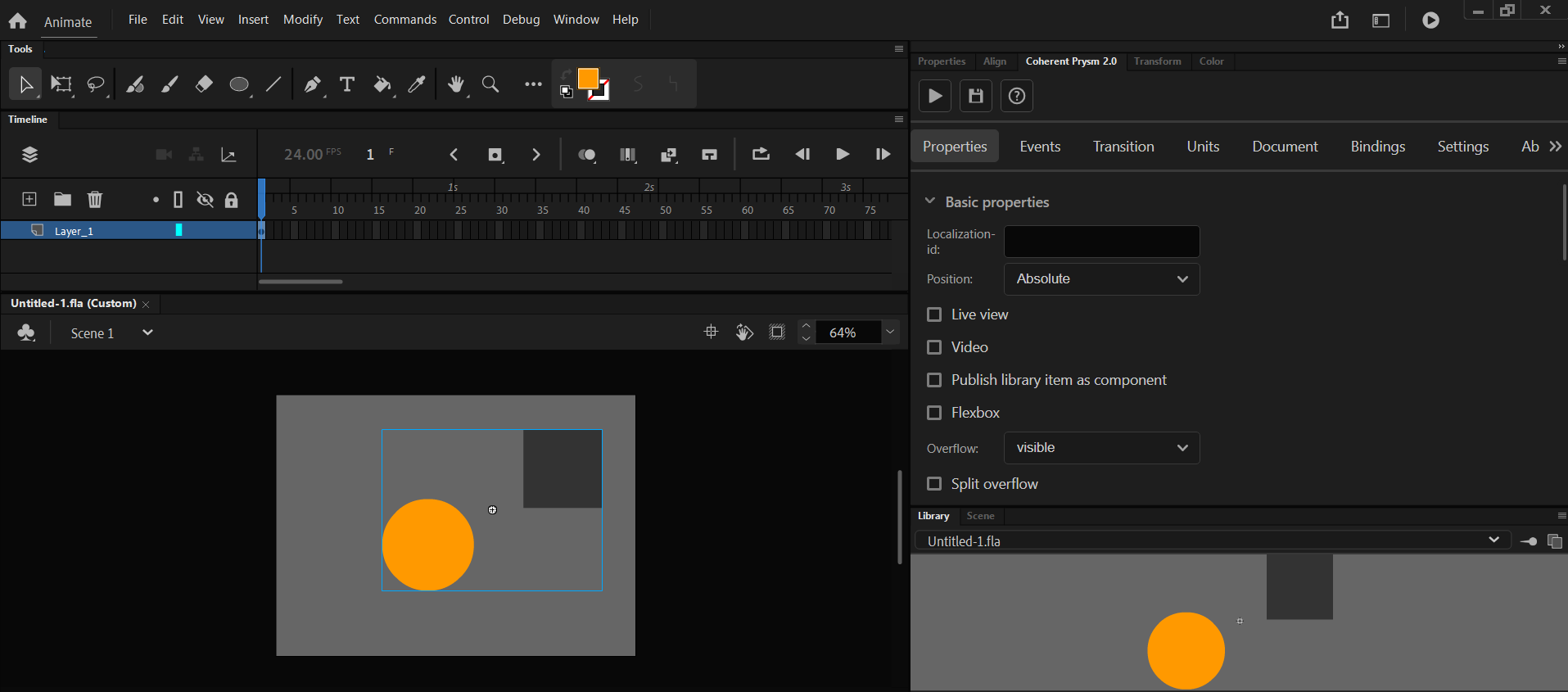Select the Text tool

347,84
